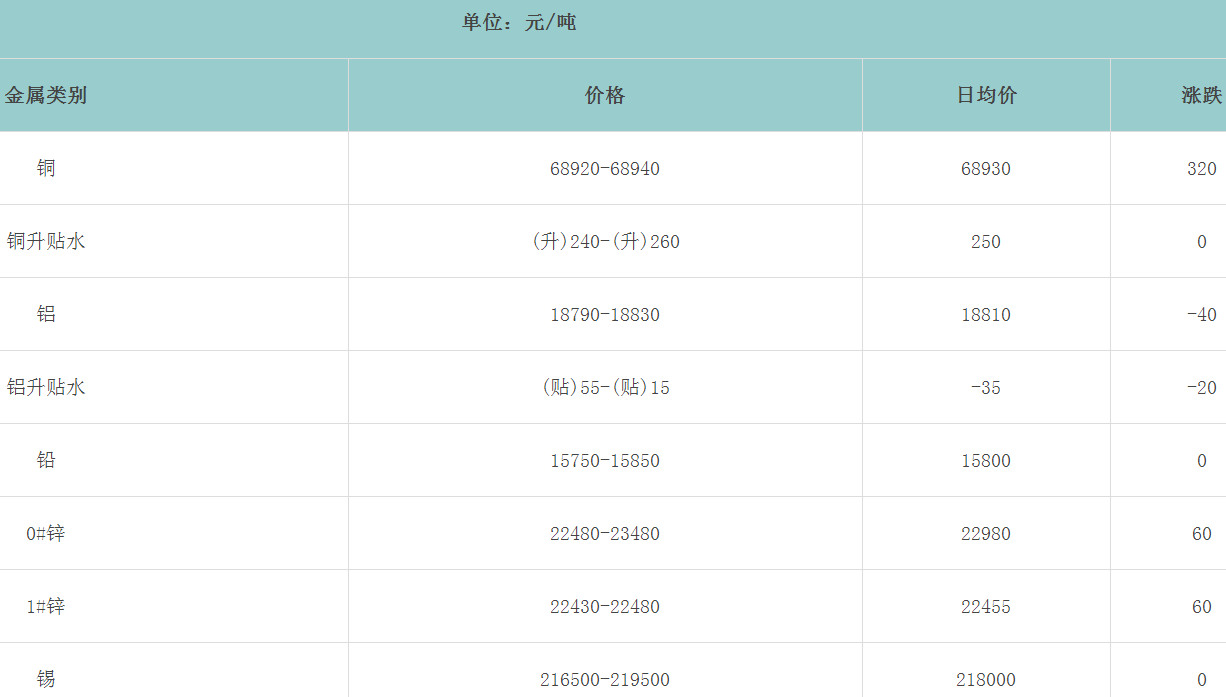
Task: Click the 0#锌 row label
Action: coord(46,533)
